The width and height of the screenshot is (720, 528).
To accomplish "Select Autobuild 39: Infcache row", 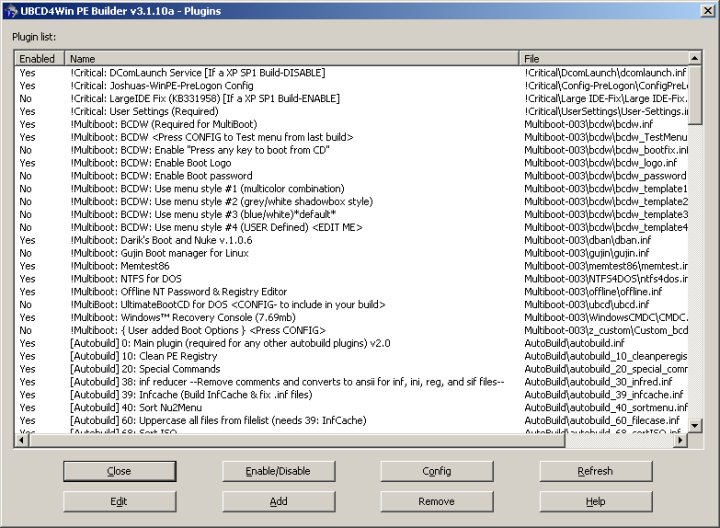I will pos(351,394).
